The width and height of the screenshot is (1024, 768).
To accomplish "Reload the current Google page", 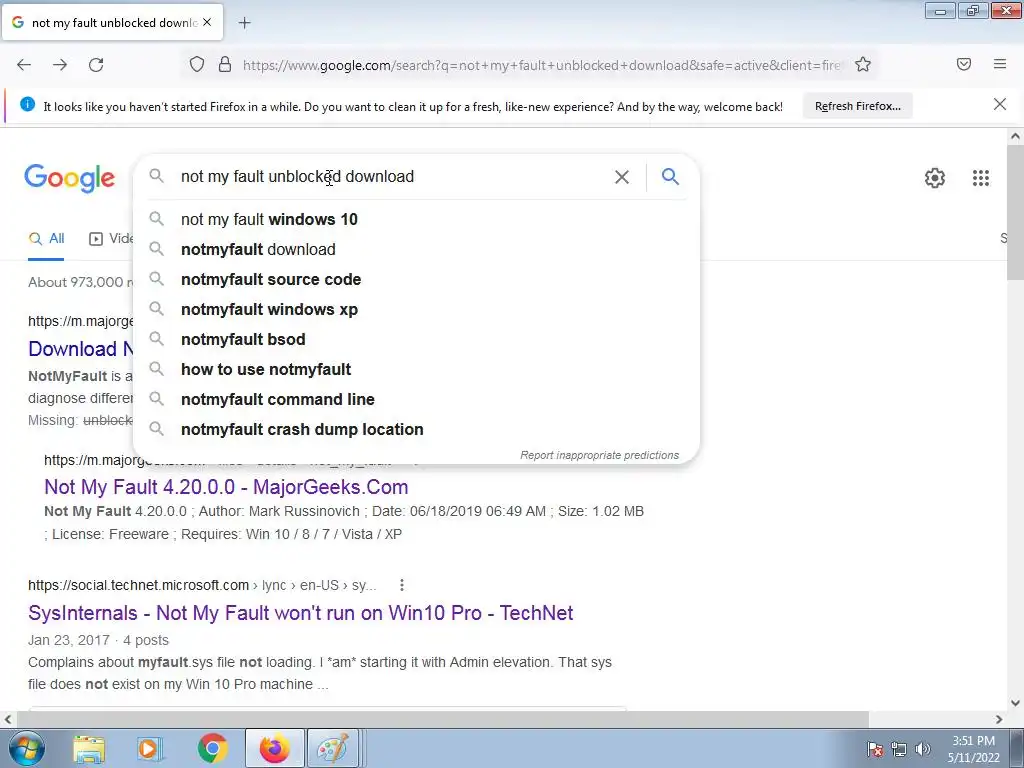I will (x=96, y=65).
